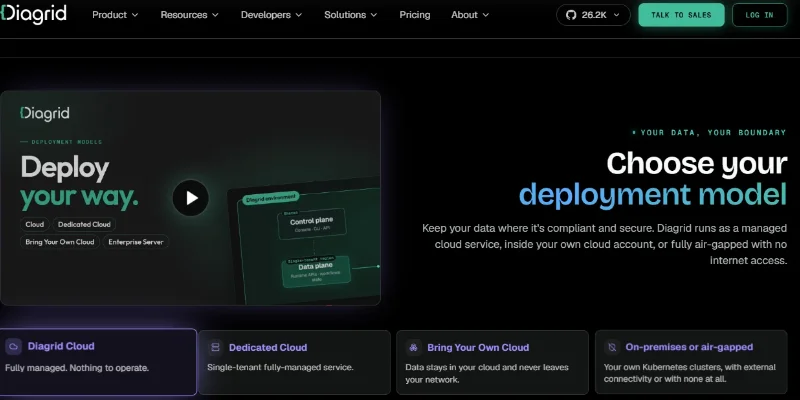Open the Developers dropdown
Viewport: 800px width, 400px height.
(x=271, y=15)
